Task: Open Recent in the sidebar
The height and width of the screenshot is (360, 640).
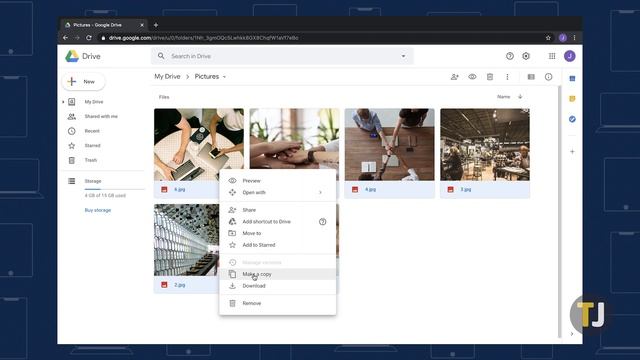Action: (x=92, y=131)
